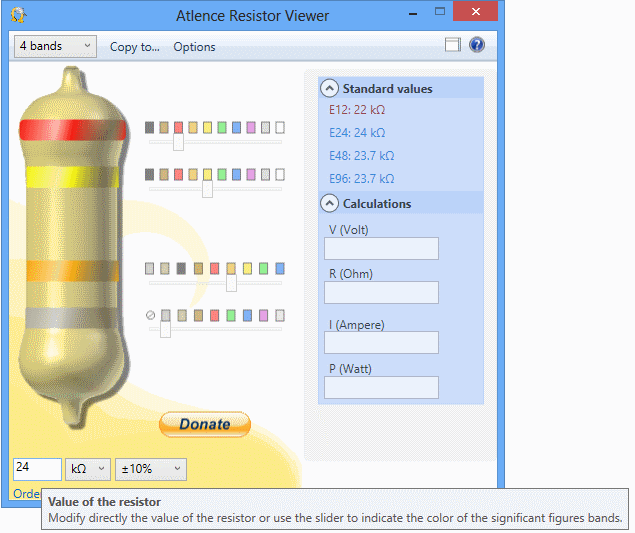Select the E24: 24 kΩ standard value
The width and height of the screenshot is (635, 533).
tap(357, 133)
